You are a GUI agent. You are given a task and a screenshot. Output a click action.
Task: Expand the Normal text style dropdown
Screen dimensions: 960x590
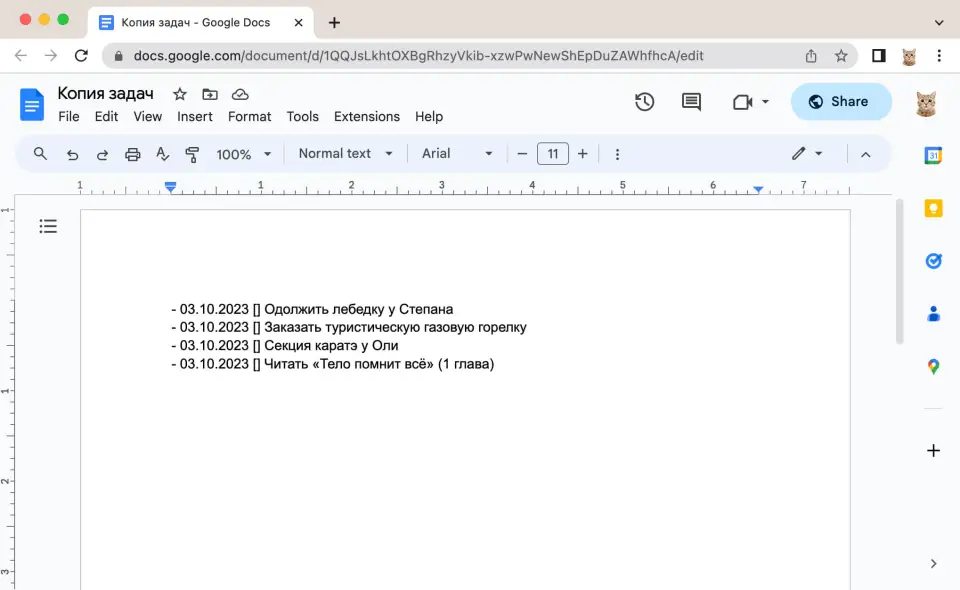(344, 154)
